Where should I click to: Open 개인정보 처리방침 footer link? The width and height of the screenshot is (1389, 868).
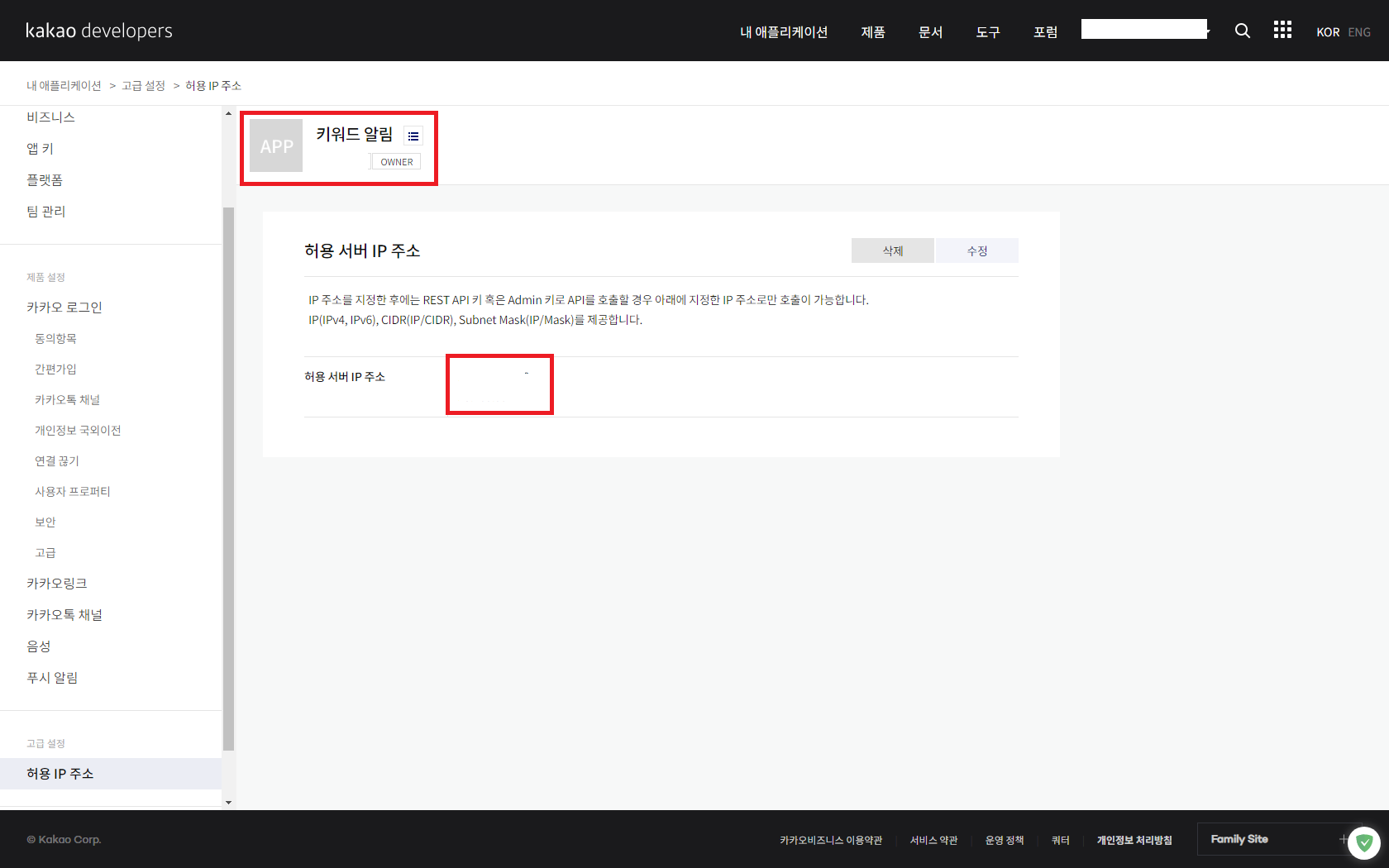click(1134, 841)
